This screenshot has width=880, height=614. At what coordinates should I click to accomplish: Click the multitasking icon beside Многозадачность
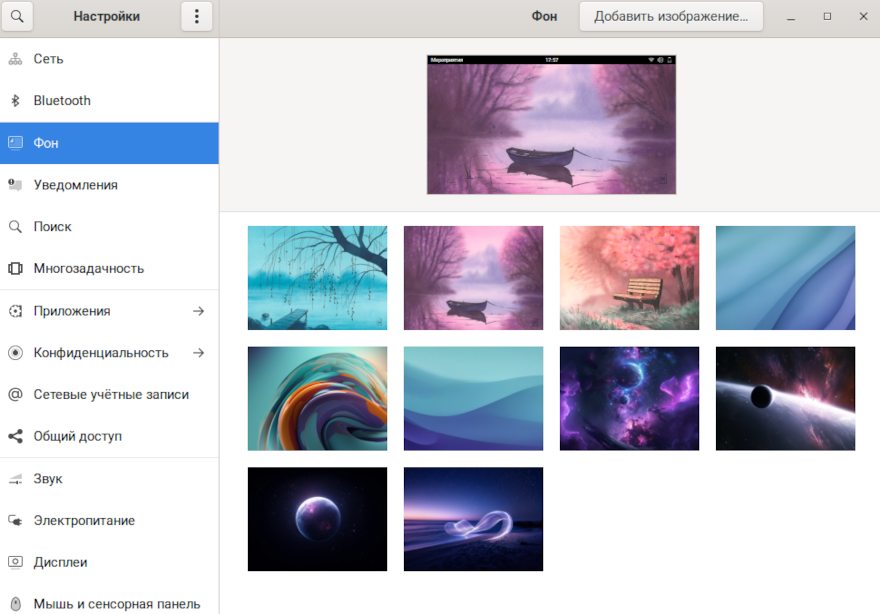(x=15, y=269)
